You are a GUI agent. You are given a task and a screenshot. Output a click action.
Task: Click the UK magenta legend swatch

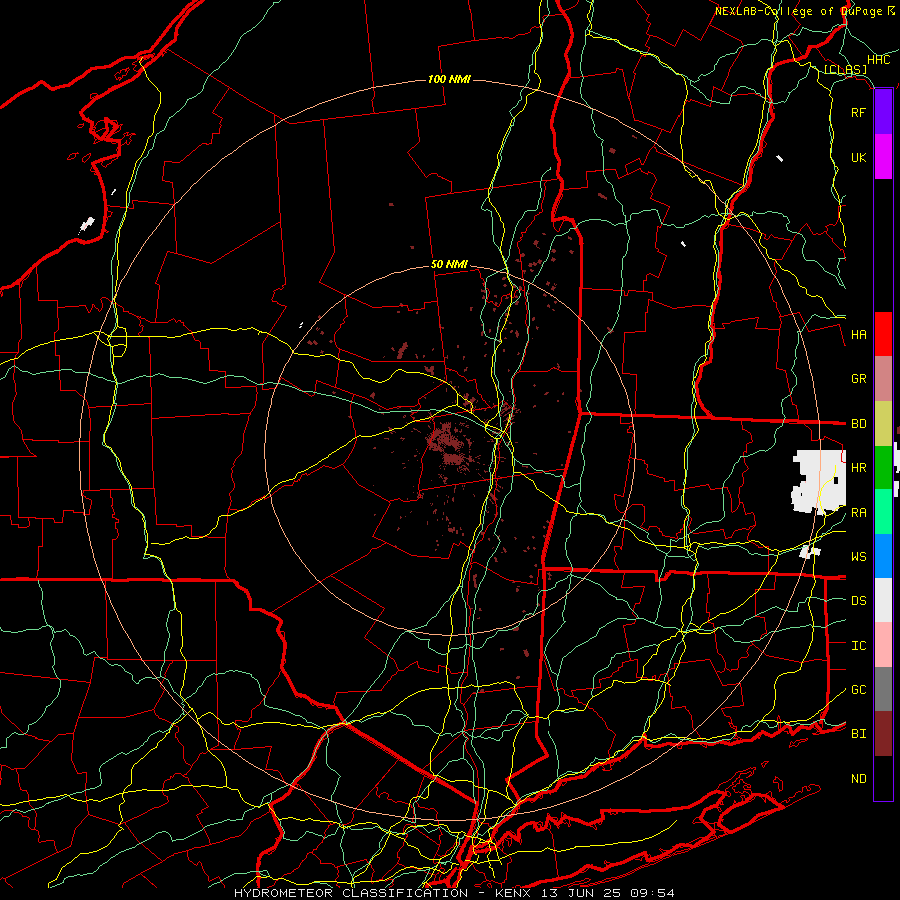tap(883, 157)
